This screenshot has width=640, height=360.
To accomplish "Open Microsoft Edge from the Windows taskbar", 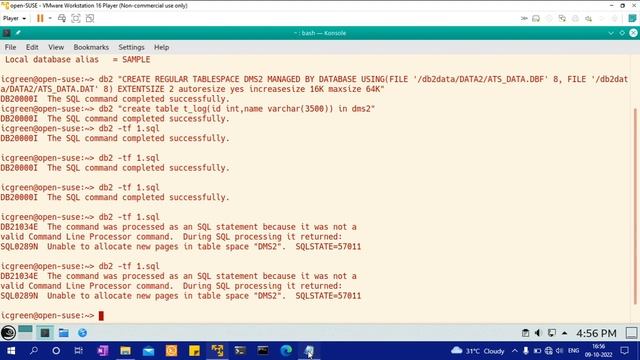I will click(x=286, y=351).
